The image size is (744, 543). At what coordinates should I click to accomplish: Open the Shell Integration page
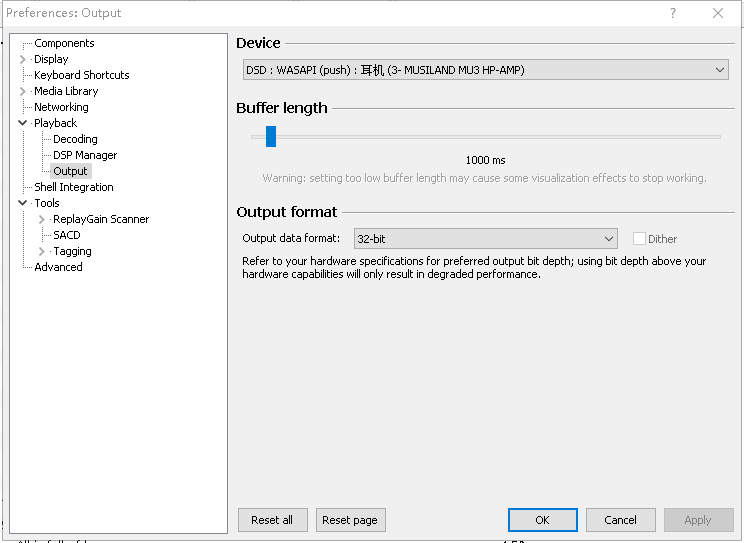74,187
